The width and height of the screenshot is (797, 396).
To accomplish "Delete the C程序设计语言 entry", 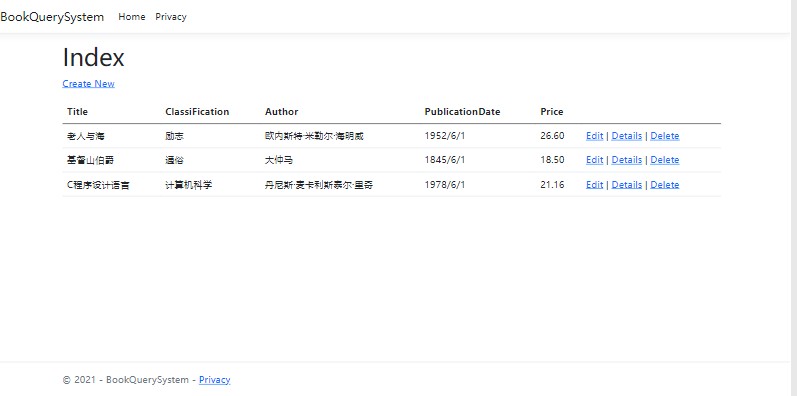I will coord(664,185).
